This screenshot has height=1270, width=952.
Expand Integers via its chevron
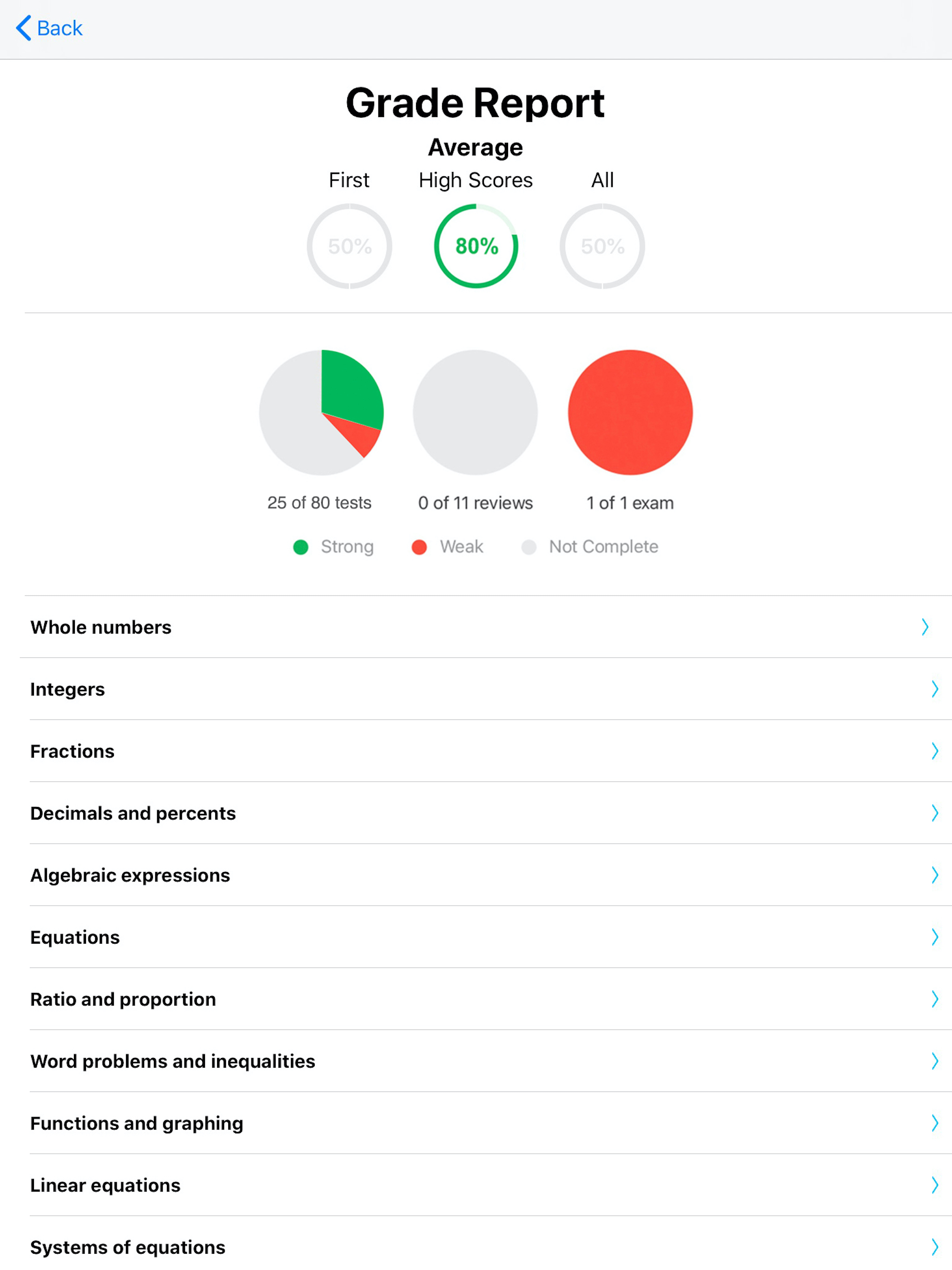pyautogui.click(x=935, y=689)
